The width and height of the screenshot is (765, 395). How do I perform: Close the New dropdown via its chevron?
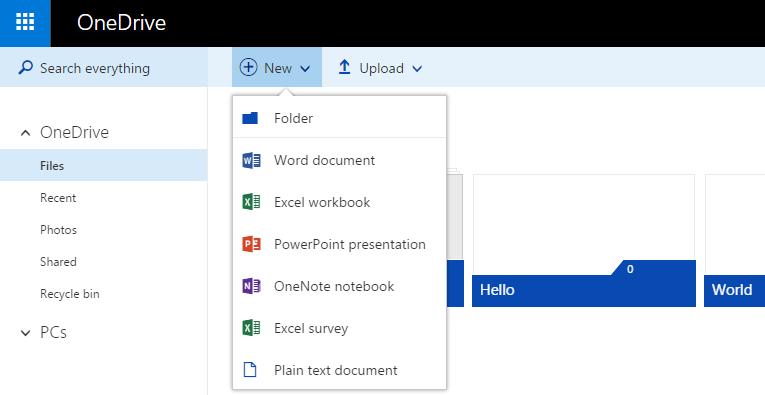(305, 69)
